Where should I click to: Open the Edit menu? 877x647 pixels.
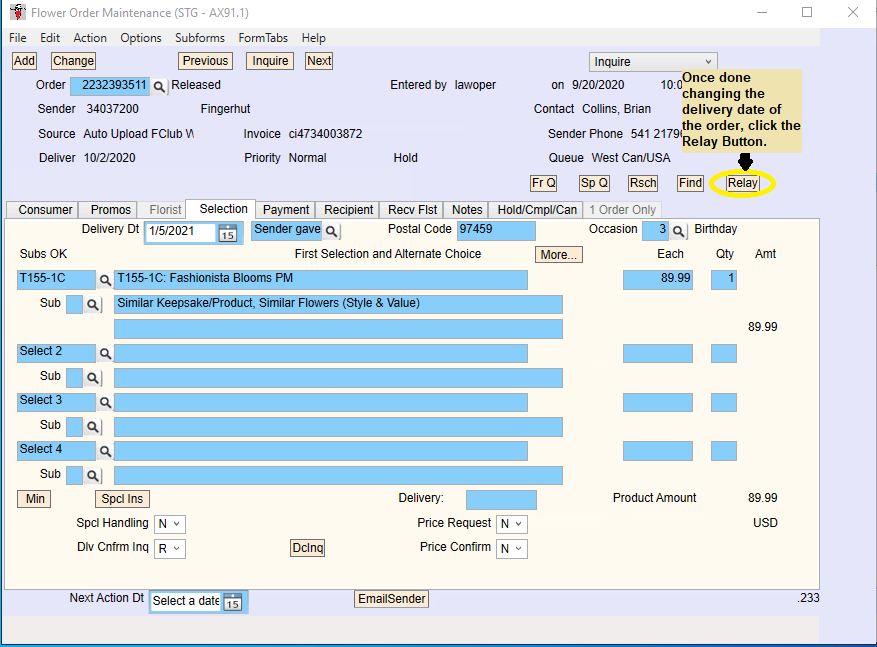(x=50, y=38)
